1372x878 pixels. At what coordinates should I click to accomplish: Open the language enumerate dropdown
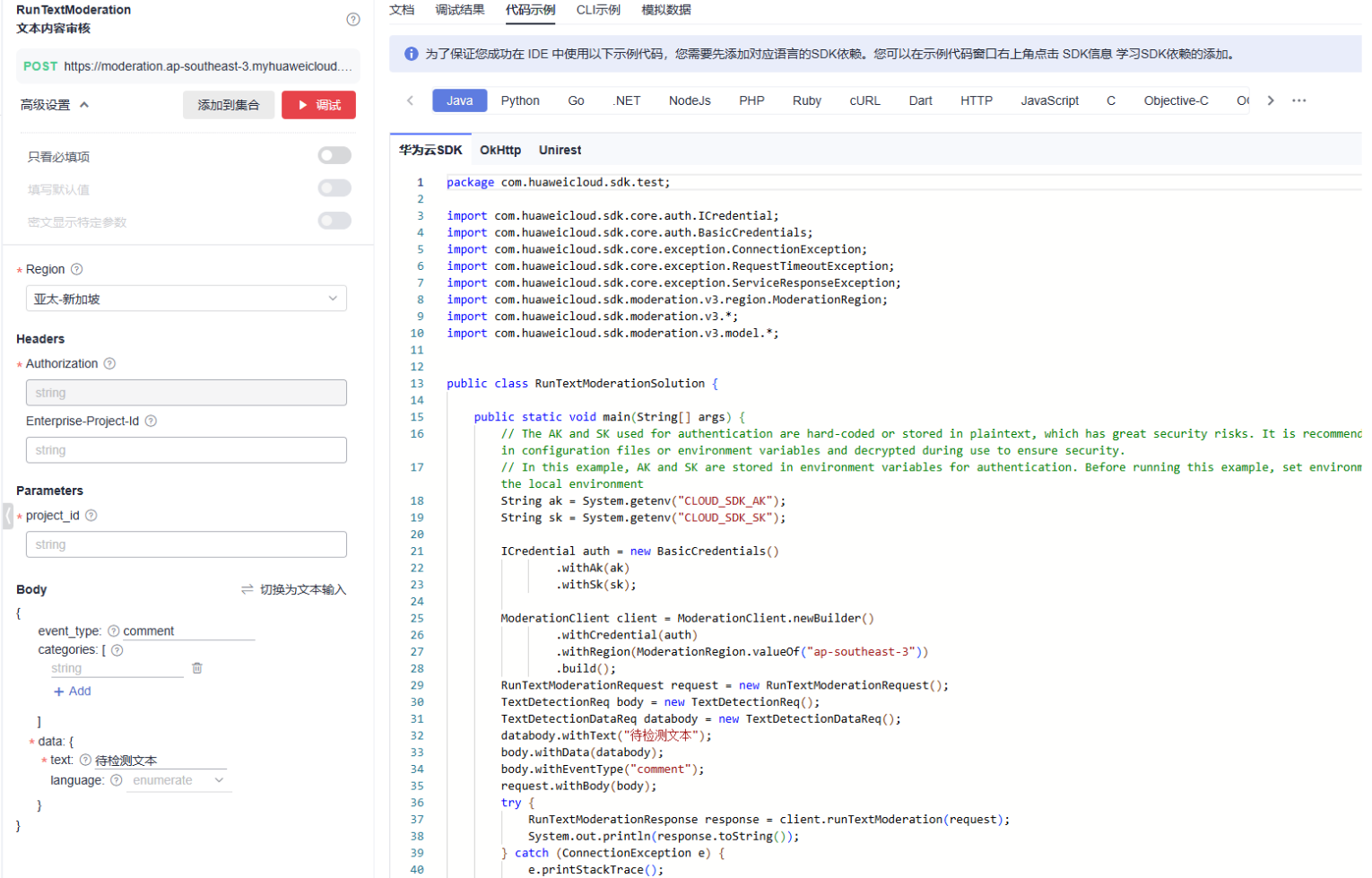(178, 780)
